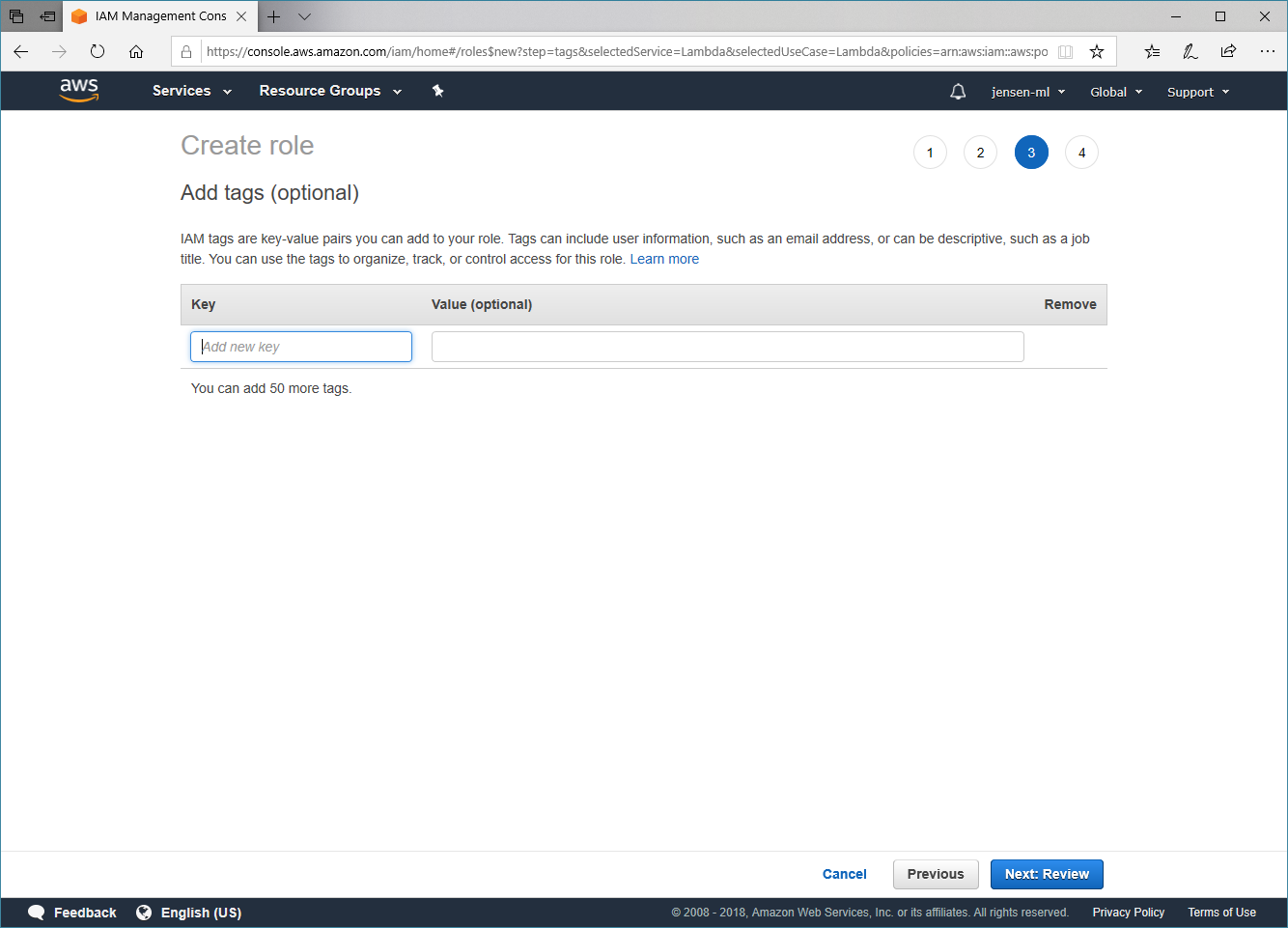Open the Support menu
Viewport: 1288px width, 928px height.
coord(1197,92)
